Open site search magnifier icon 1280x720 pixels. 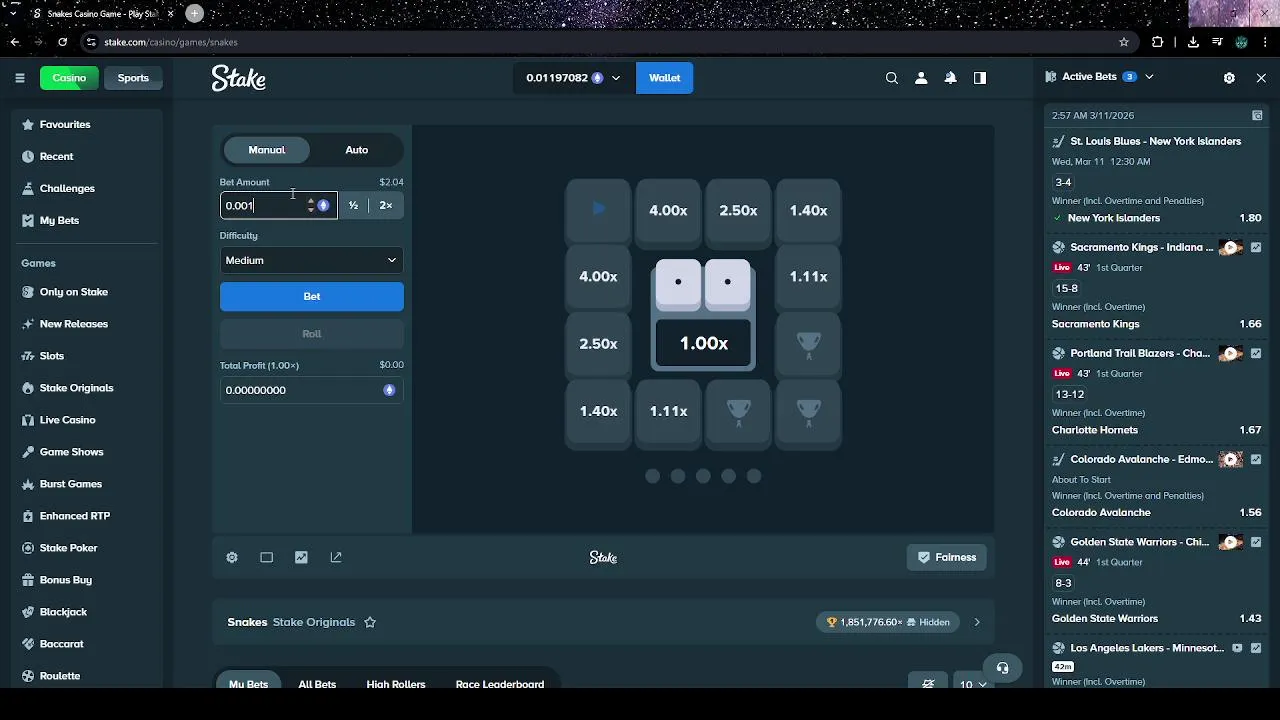[892, 78]
